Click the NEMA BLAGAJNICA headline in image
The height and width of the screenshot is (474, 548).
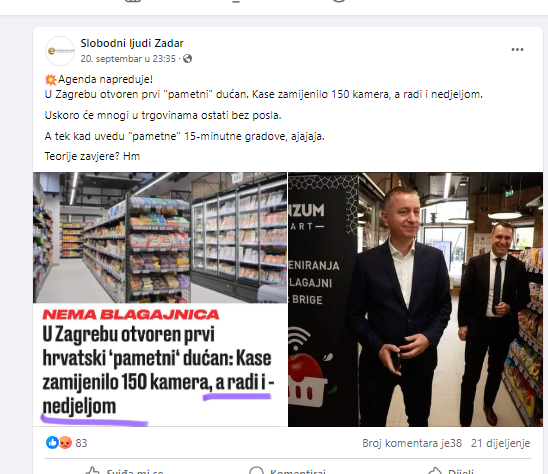[131, 315]
